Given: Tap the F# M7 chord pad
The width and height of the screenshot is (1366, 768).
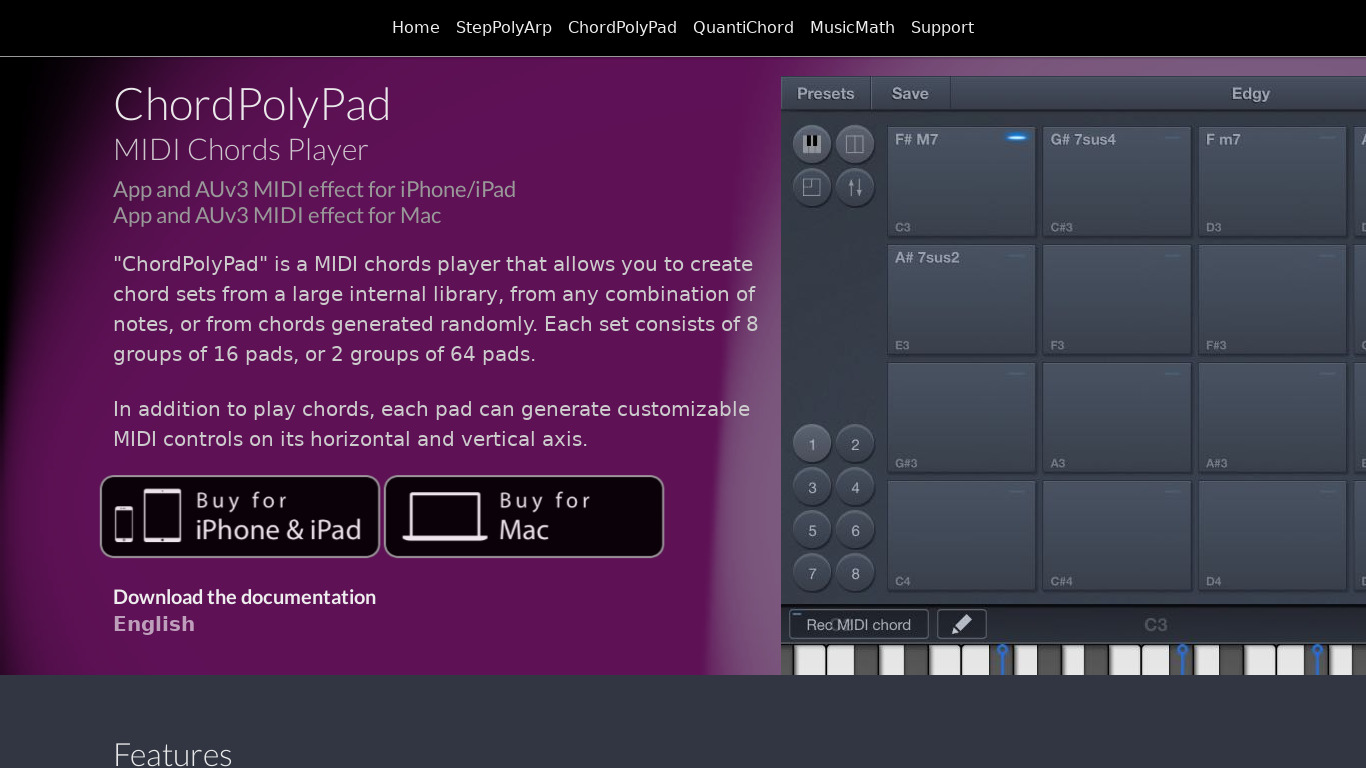Looking at the screenshot, I should (x=961, y=181).
